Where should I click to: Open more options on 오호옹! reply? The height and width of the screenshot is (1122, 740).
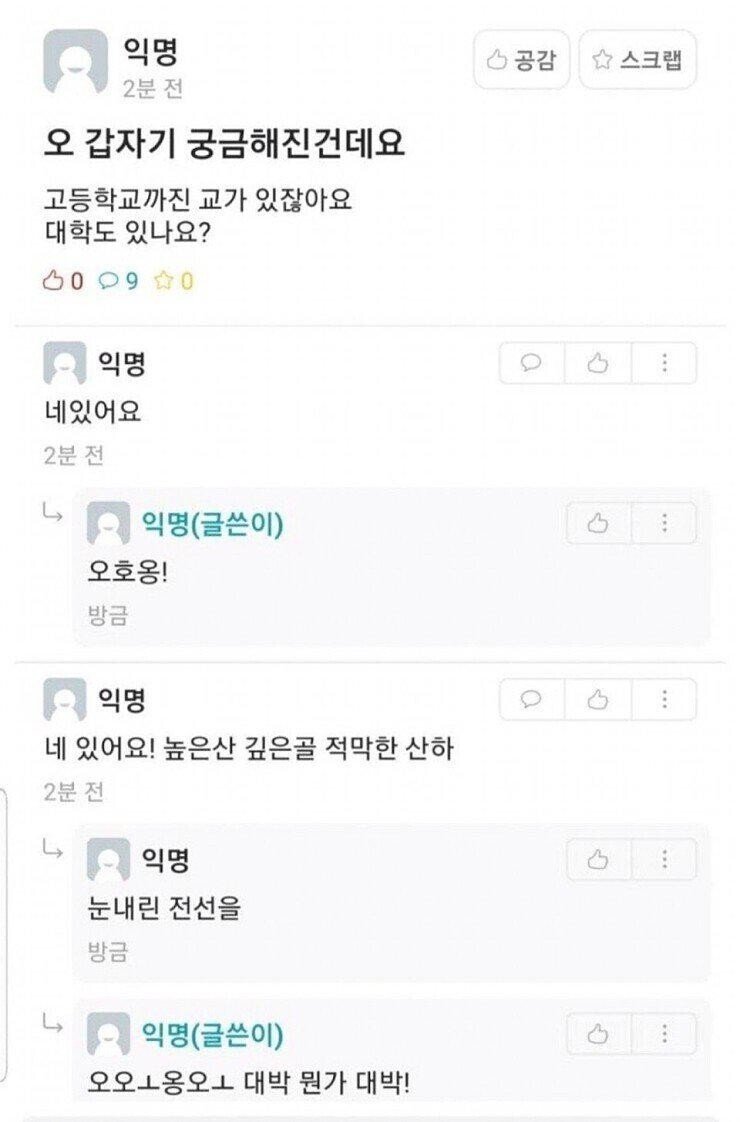click(664, 523)
